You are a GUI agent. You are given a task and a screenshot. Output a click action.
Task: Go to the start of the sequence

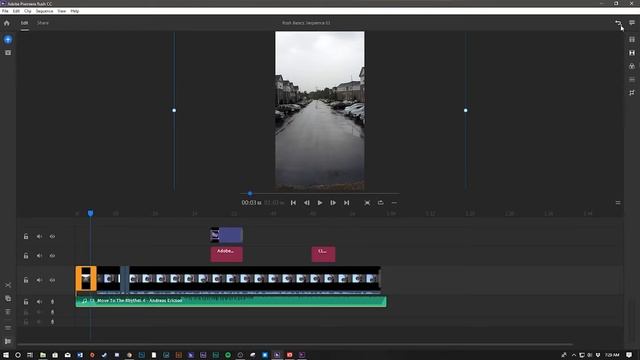pos(293,203)
